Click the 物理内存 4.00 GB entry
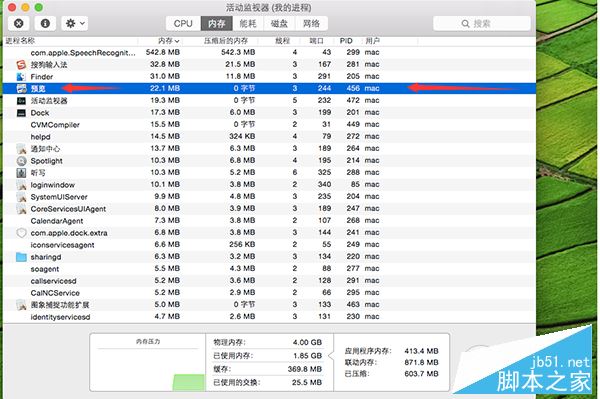600x399 pixels. [x=268, y=342]
